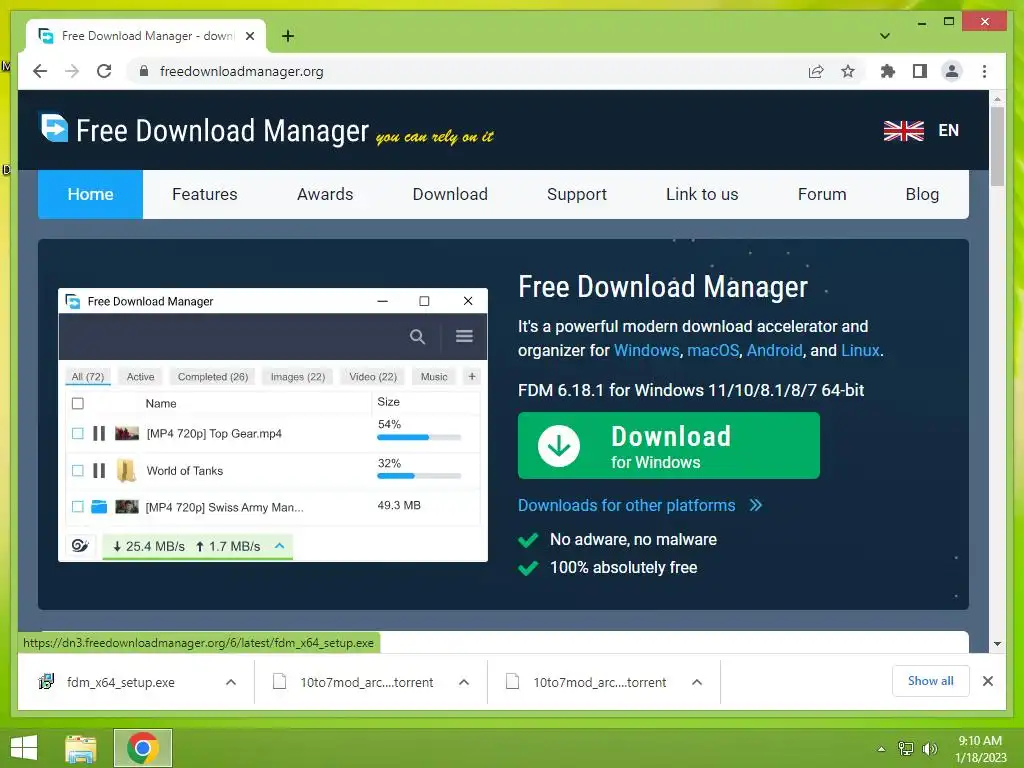Expand options for fdm_x64_setup.exe download
Viewport: 1024px width, 768px height.
pos(231,682)
